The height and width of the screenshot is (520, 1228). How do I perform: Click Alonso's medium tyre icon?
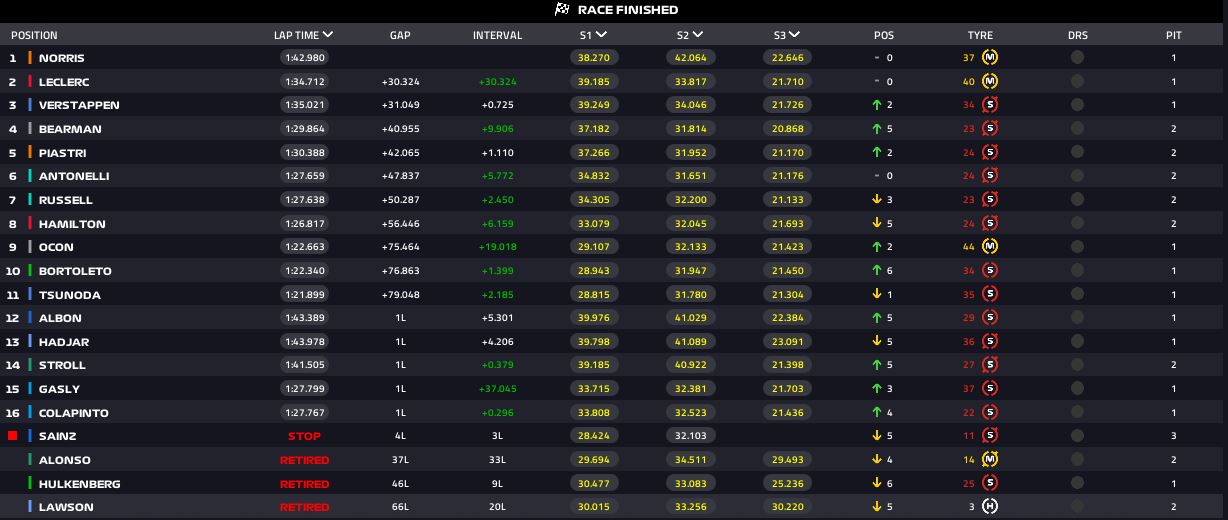990,460
